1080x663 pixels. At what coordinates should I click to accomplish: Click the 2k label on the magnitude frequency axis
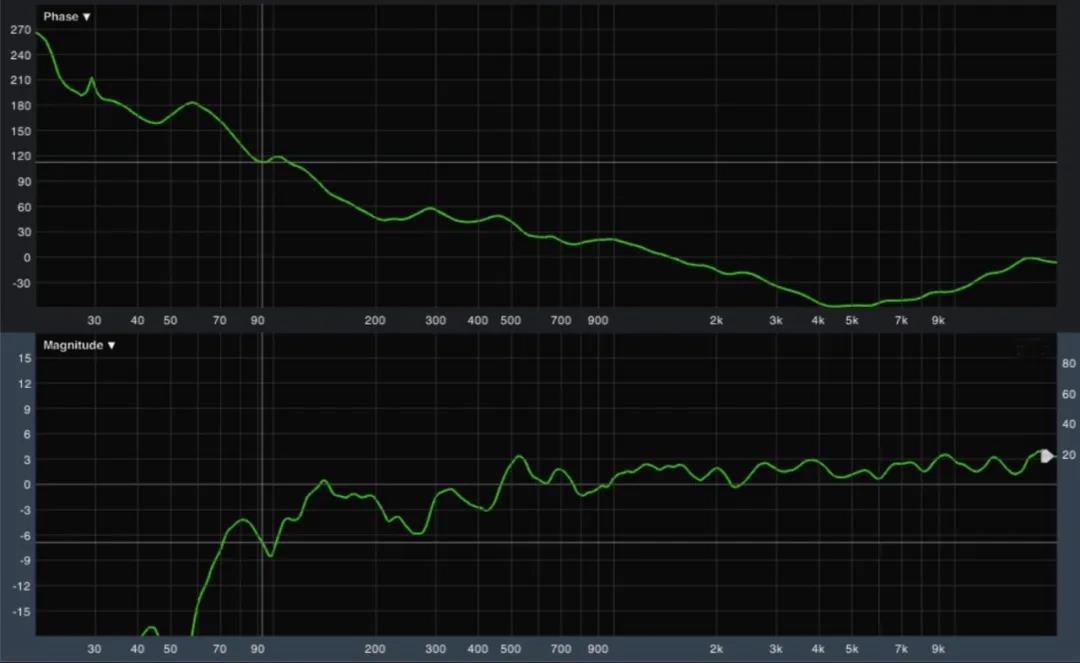point(716,649)
